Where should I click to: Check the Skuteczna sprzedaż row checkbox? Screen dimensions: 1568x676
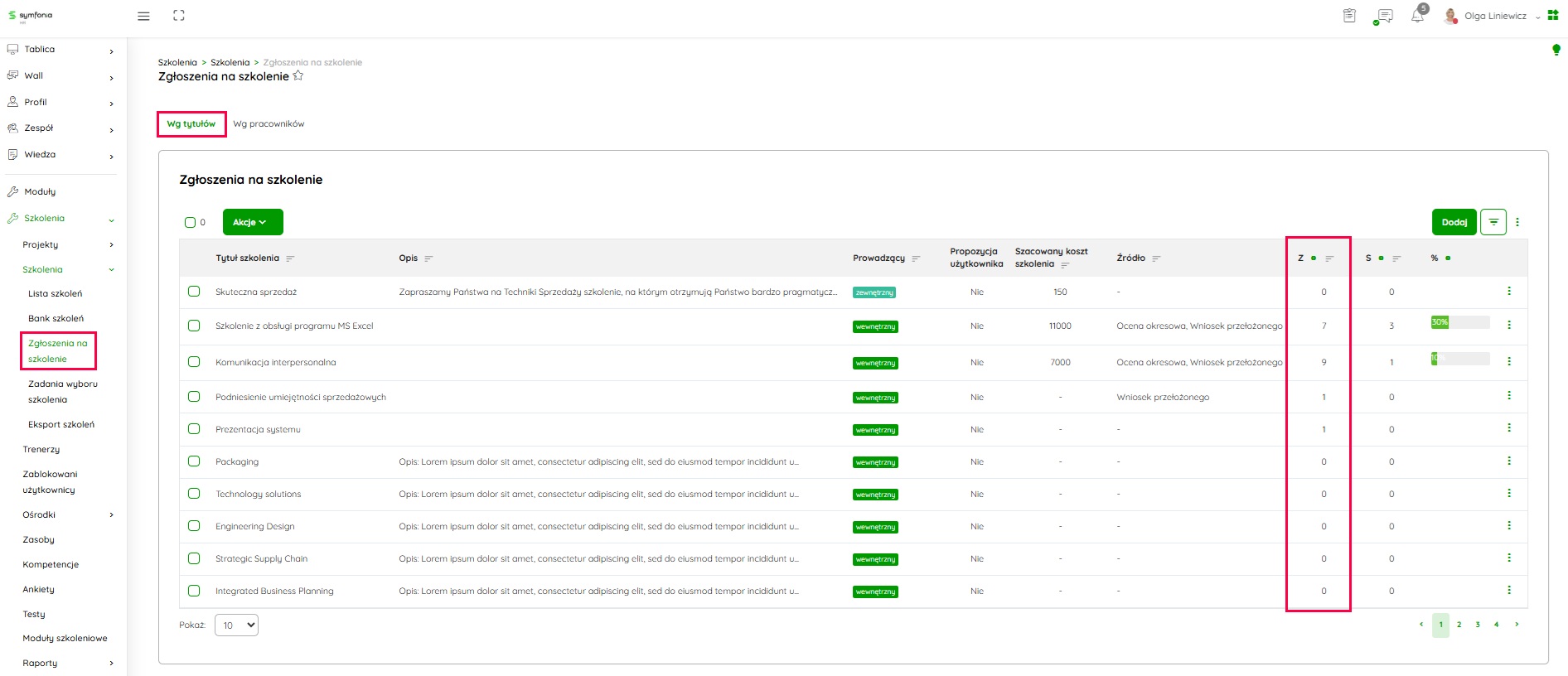[x=194, y=292]
